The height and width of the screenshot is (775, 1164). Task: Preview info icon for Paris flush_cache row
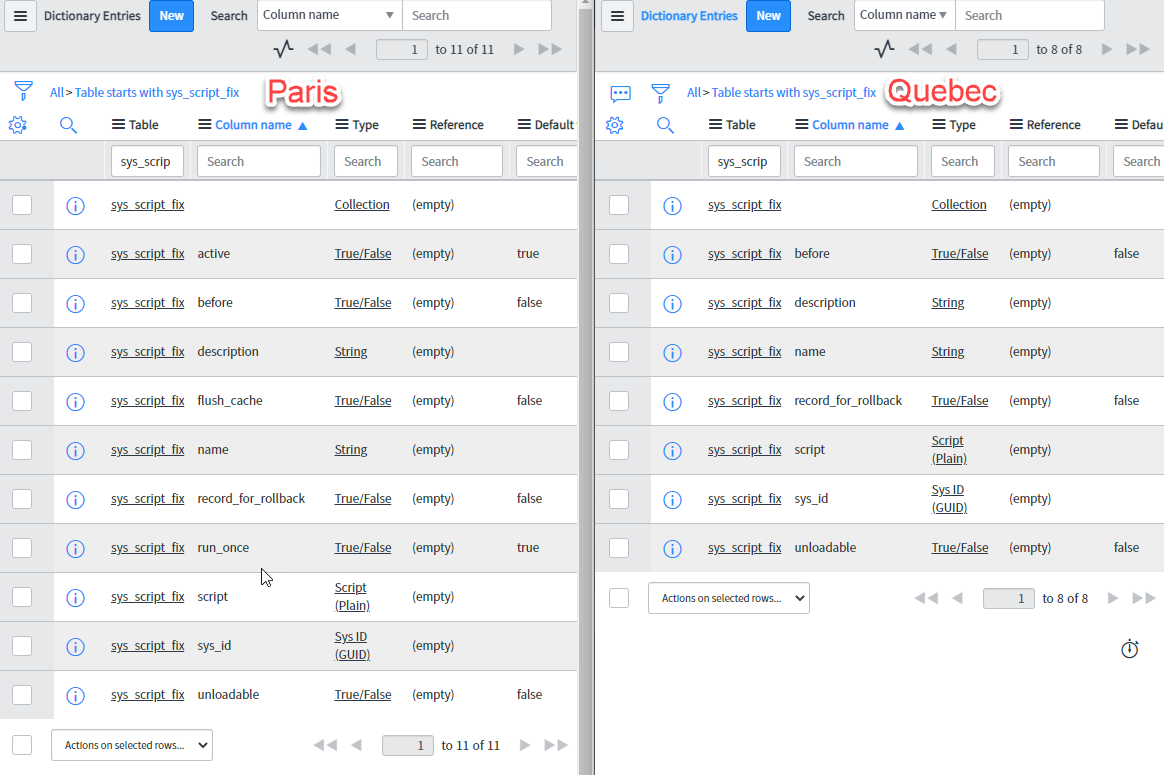tap(75, 402)
